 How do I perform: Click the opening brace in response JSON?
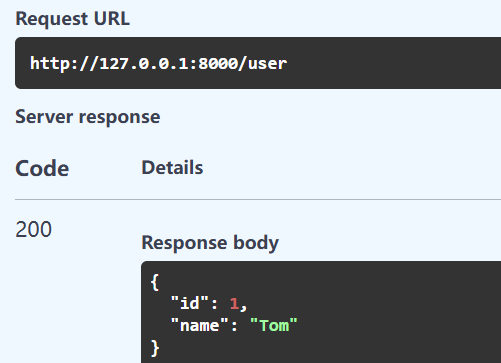point(155,282)
